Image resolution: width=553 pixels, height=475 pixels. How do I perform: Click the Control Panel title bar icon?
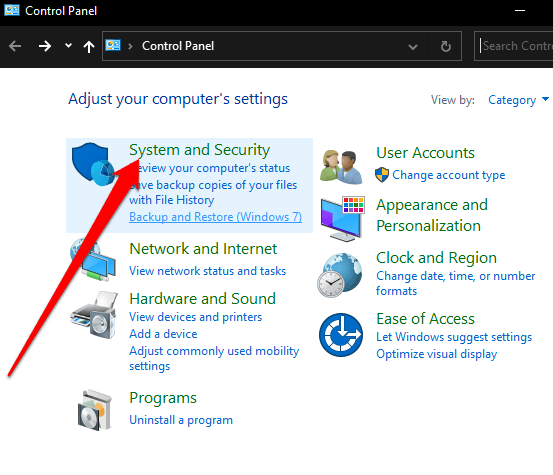[x=12, y=10]
